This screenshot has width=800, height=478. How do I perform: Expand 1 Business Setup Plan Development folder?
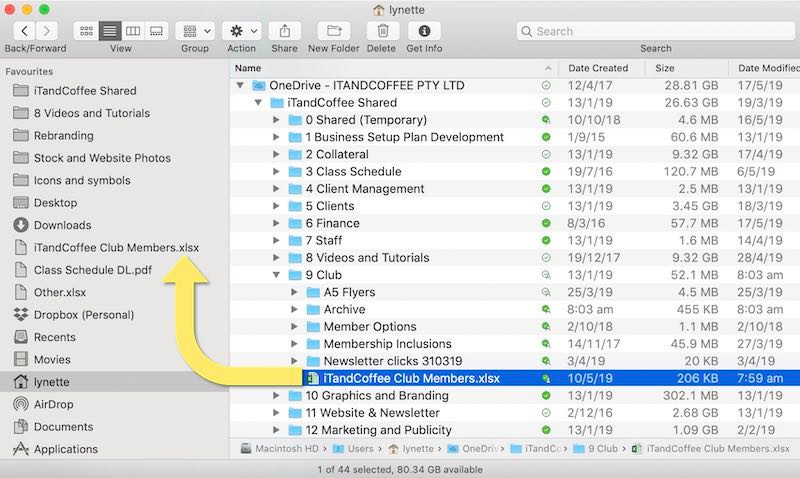tap(276, 137)
